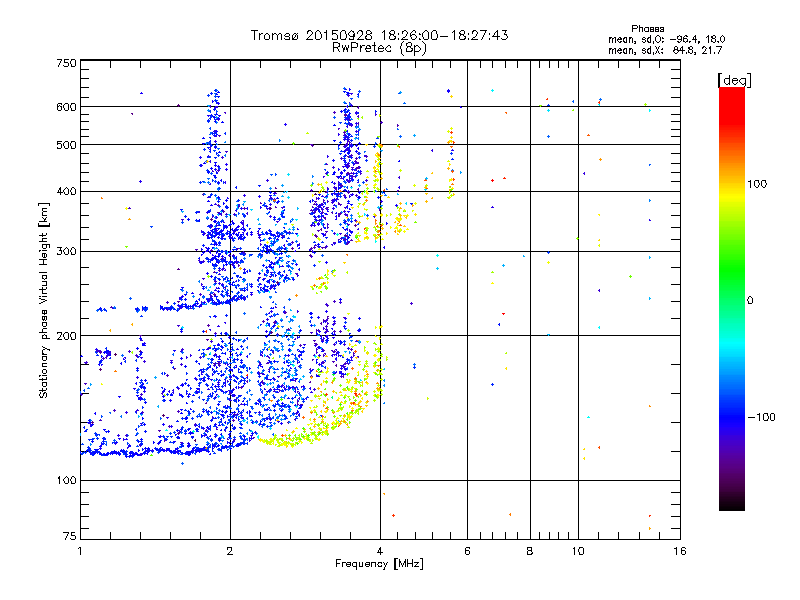This screenshot has width=800, height=600.
Task: Click the y-axis tick label '300'
Action: coord(66,252)
